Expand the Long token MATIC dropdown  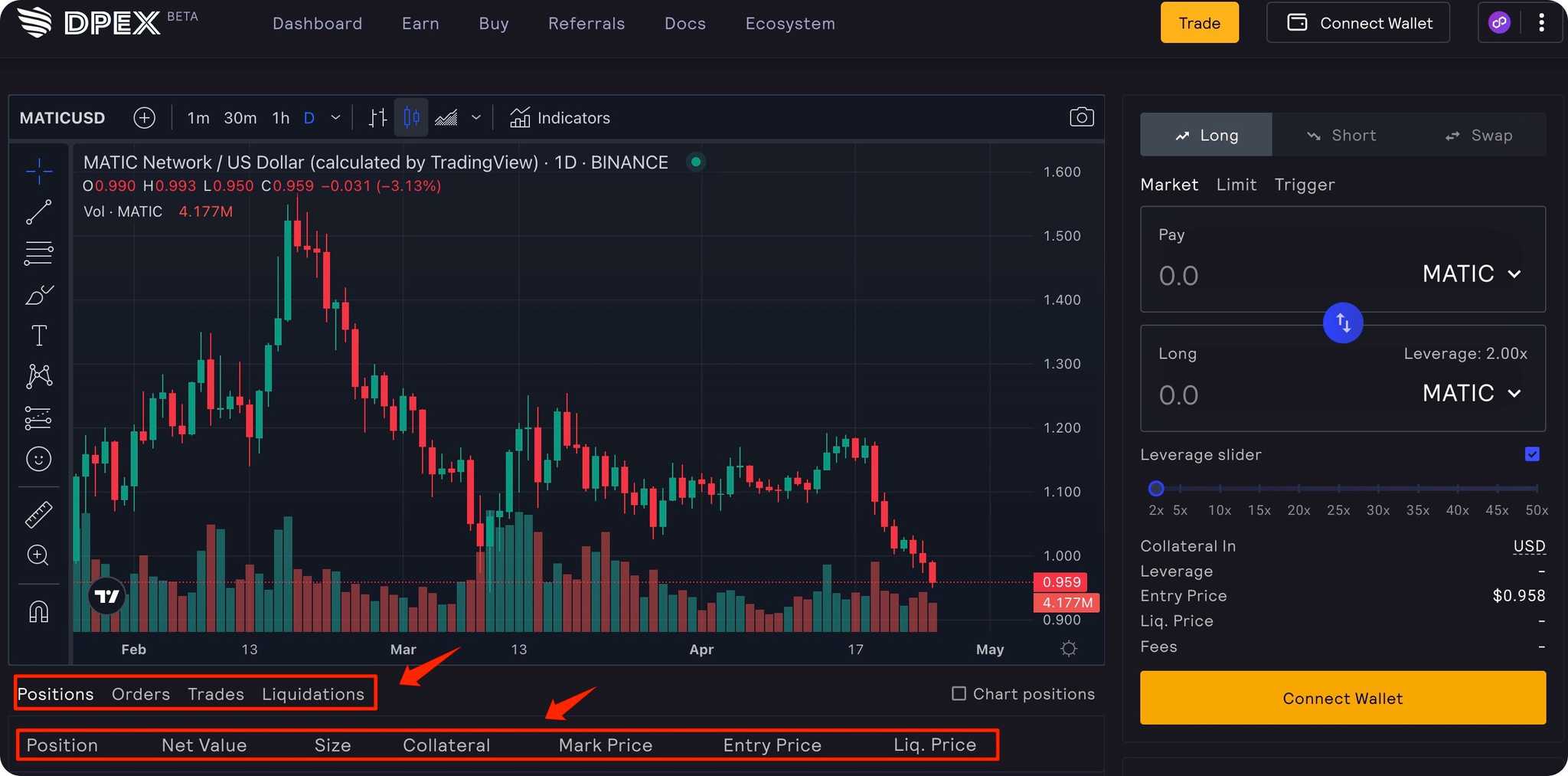pyautogui.click(x=1471, y=394)
